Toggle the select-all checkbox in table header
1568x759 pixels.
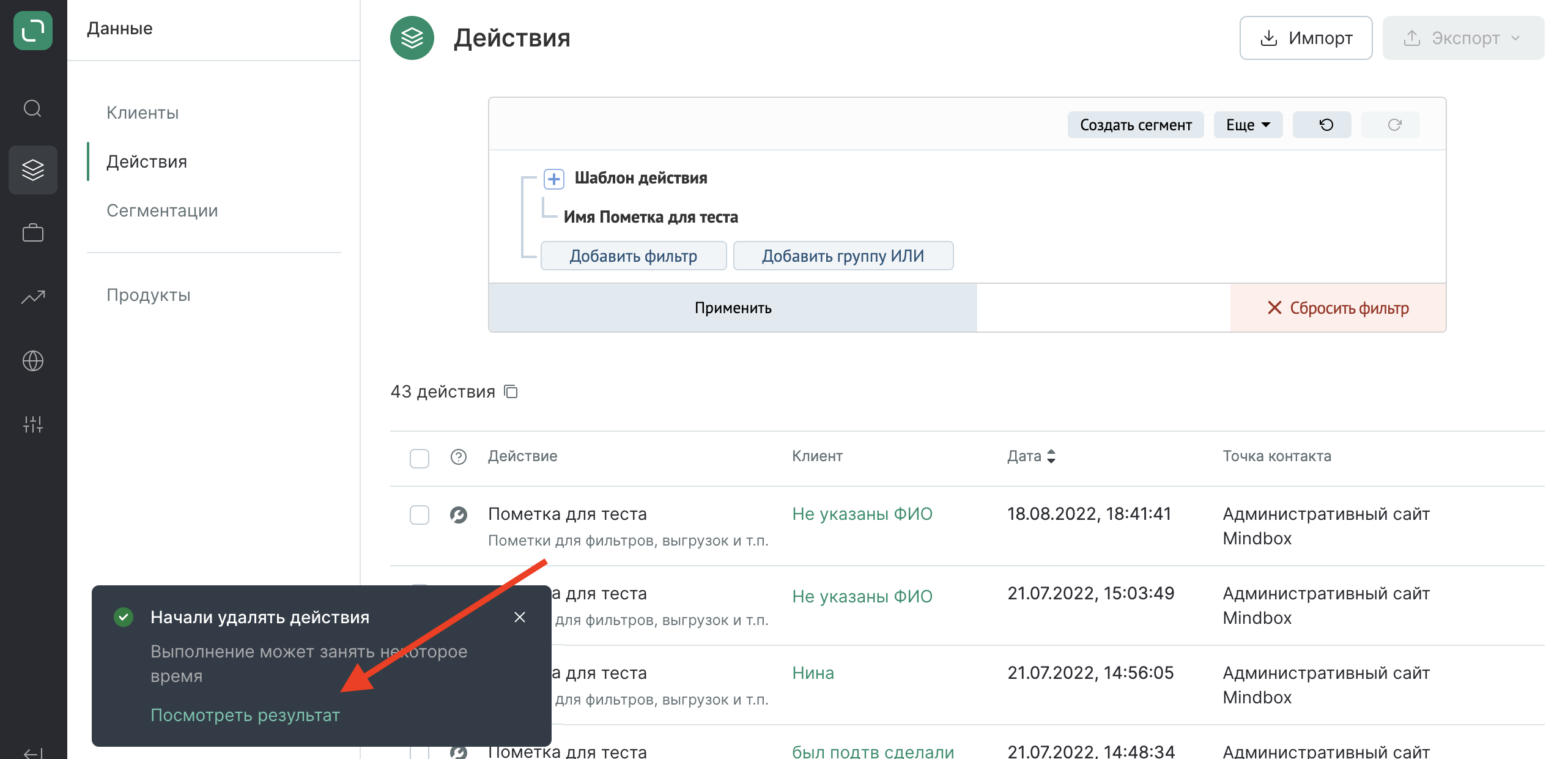(x=420, y=458)
